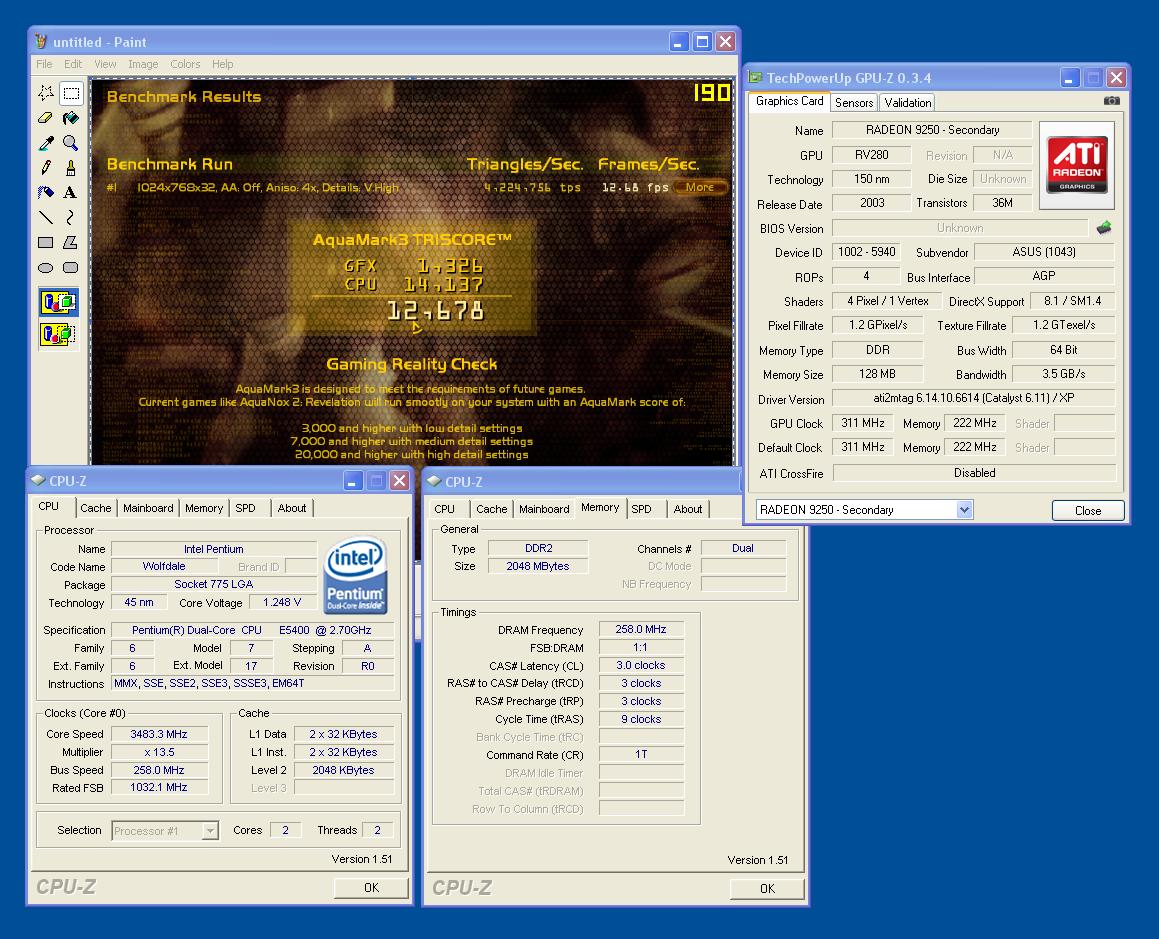The image size is (1159, 939).
Task: Open the Memory tab in left CPU-Z
Action: click(x=204, y=508)
